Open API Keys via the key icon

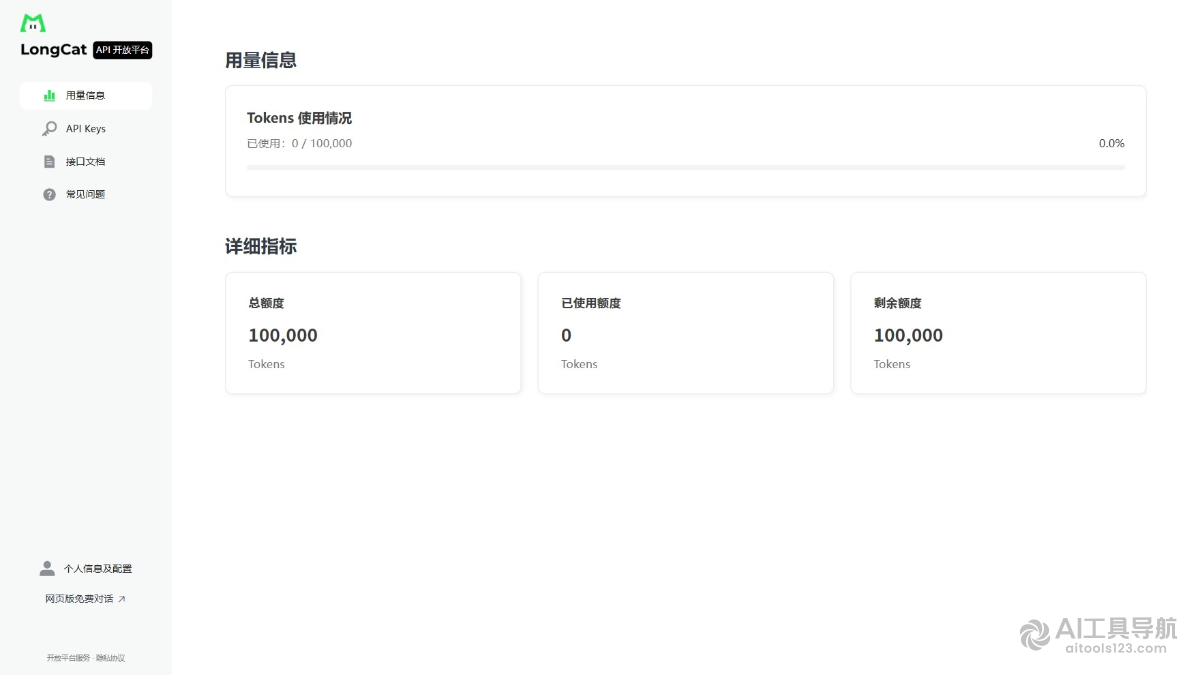tap(49, 129)
